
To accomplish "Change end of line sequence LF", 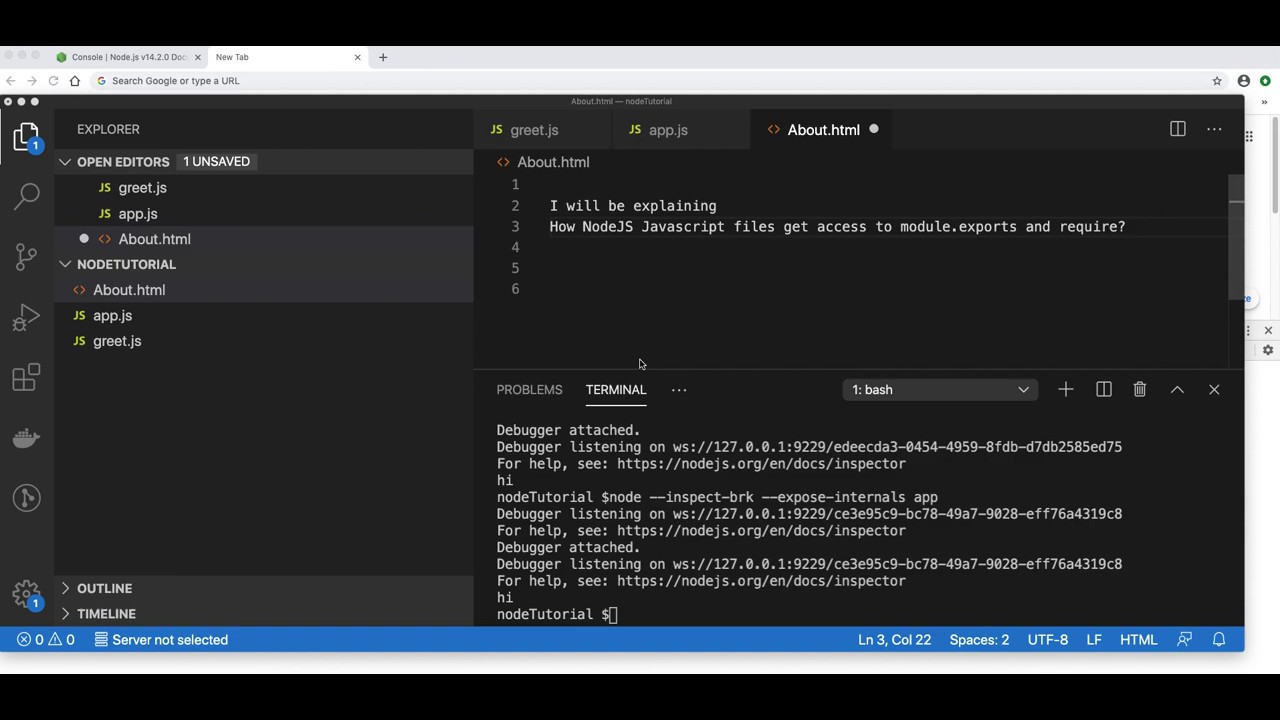I will 1094,640.
